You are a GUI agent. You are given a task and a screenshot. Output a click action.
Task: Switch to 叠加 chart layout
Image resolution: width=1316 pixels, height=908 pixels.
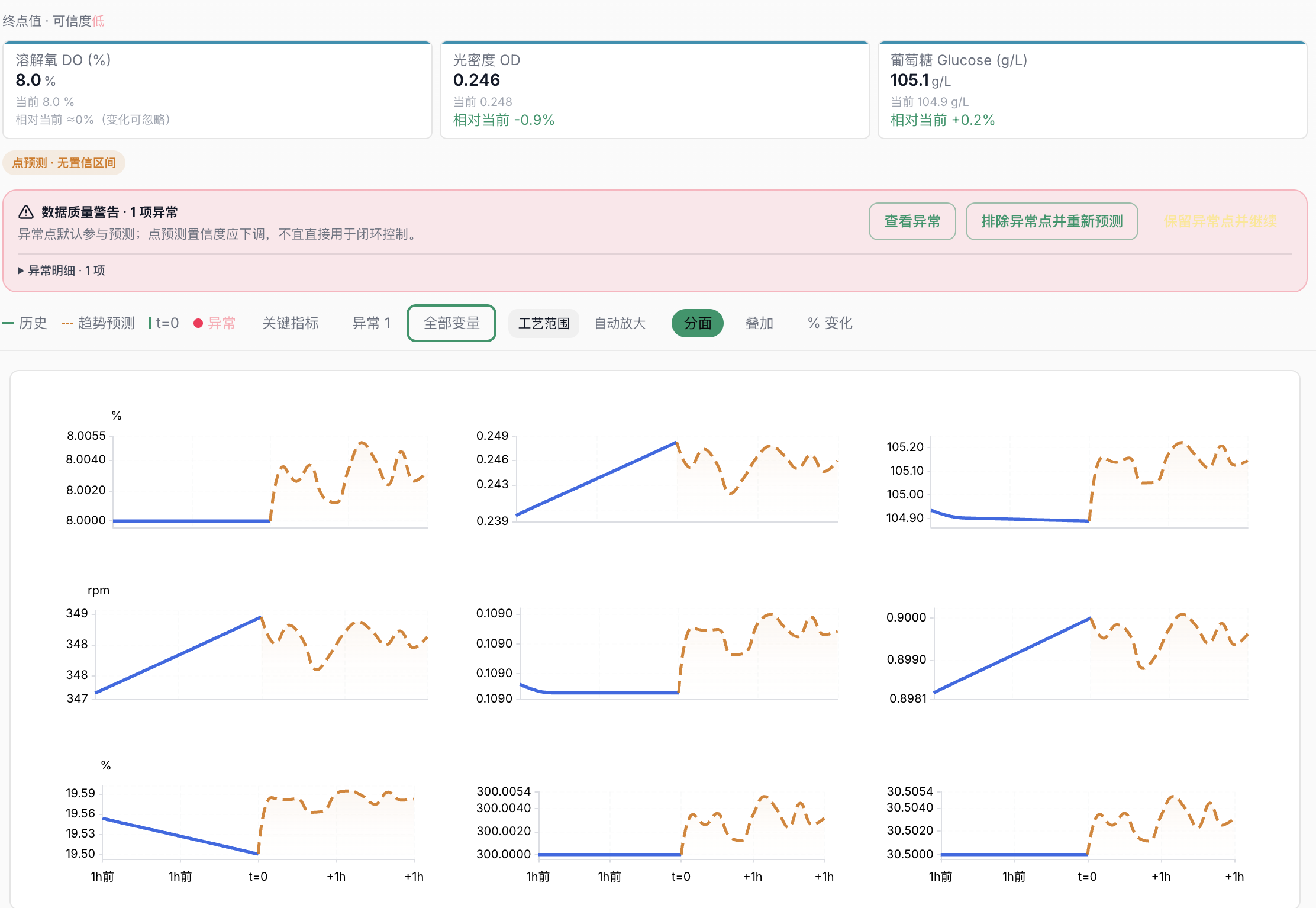coord(759,323)
